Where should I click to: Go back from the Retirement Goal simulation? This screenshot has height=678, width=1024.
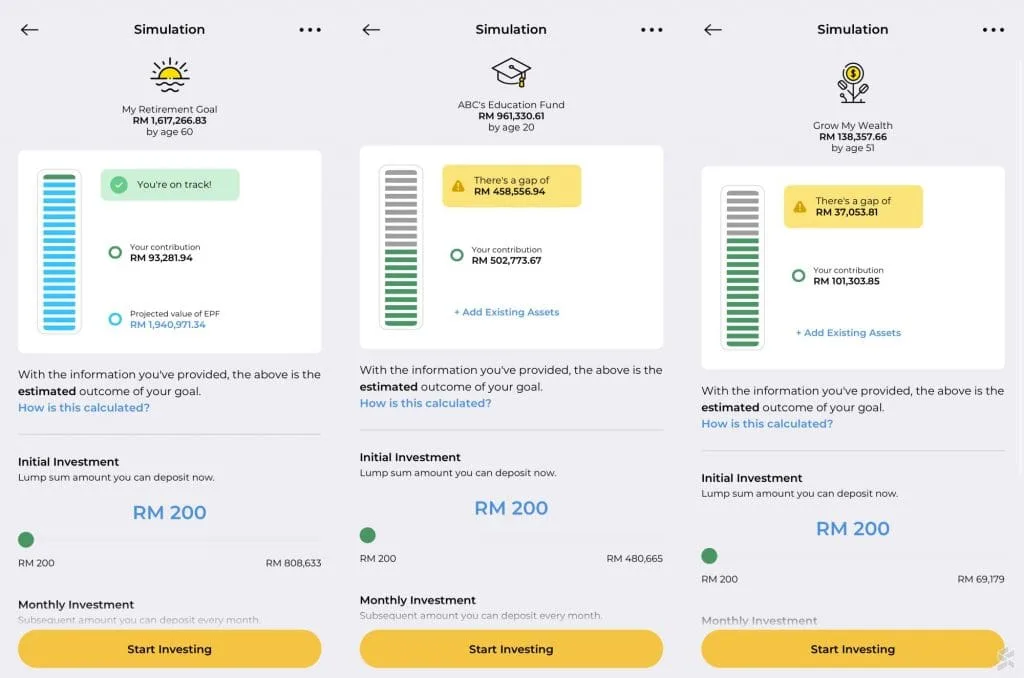(30, 30)
